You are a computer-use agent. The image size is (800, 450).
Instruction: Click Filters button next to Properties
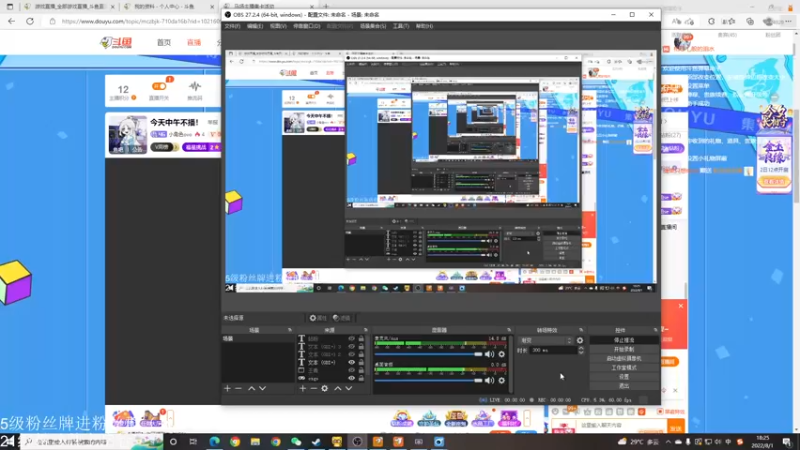click(342, 318)
